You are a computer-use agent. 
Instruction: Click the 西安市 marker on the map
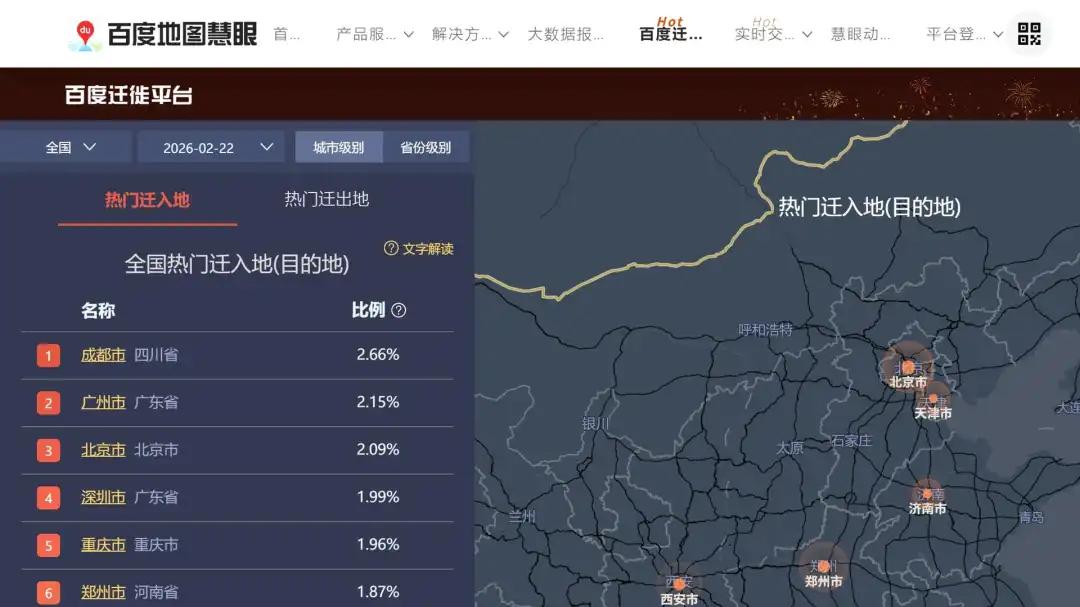click(680, 583)
